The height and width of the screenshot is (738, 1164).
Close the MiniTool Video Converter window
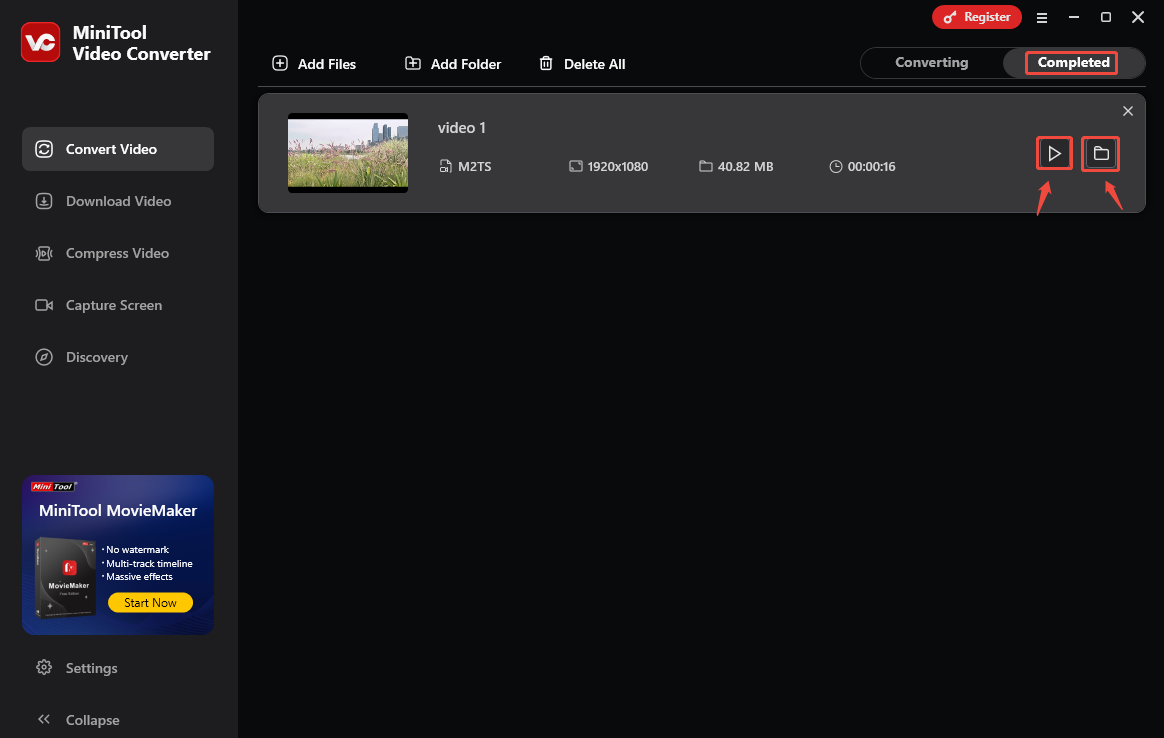pos(1138,17)
